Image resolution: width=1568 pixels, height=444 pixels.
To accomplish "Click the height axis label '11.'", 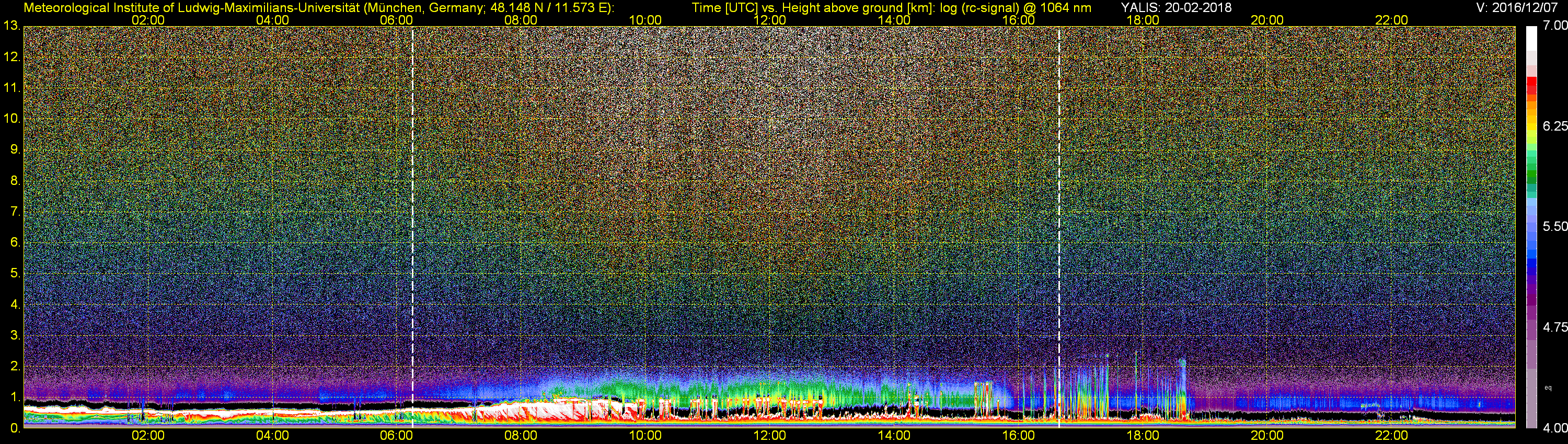I will coord(12,88).
